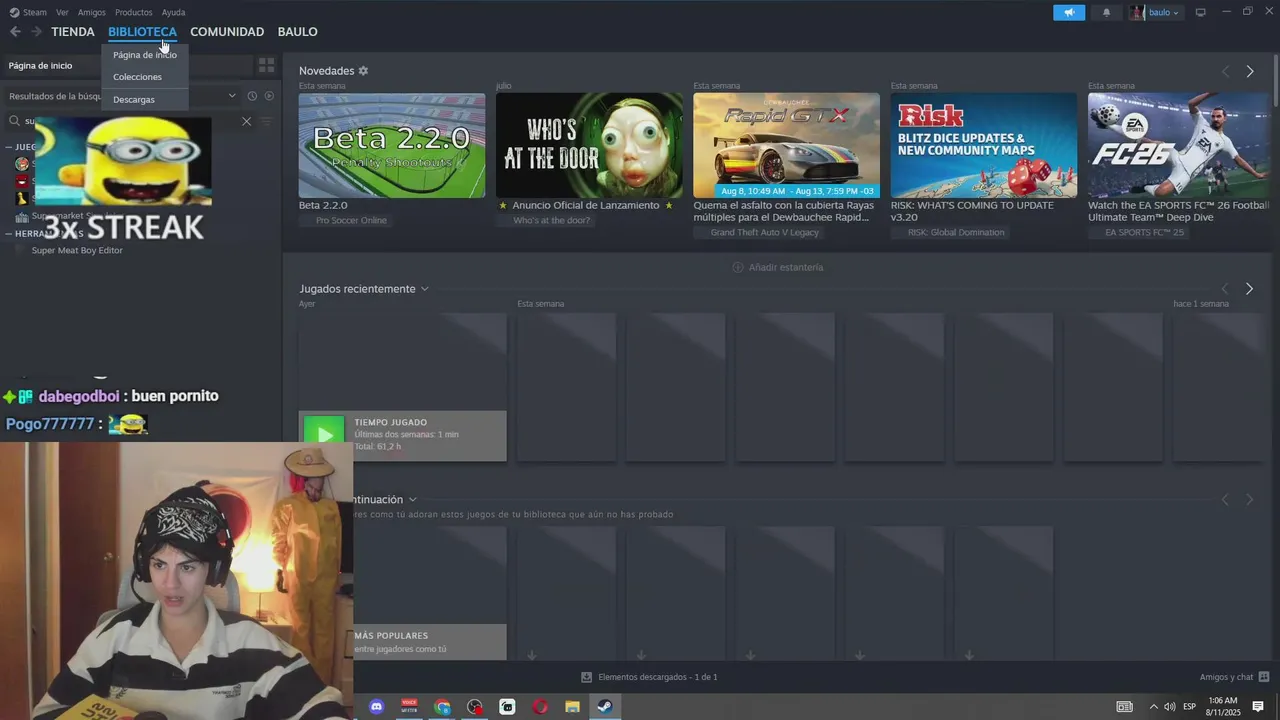Image resolution: width=1280 pixels, height=720 pixels.
Task: Go forward with the right navigation arrow
Action: (36, 32)
